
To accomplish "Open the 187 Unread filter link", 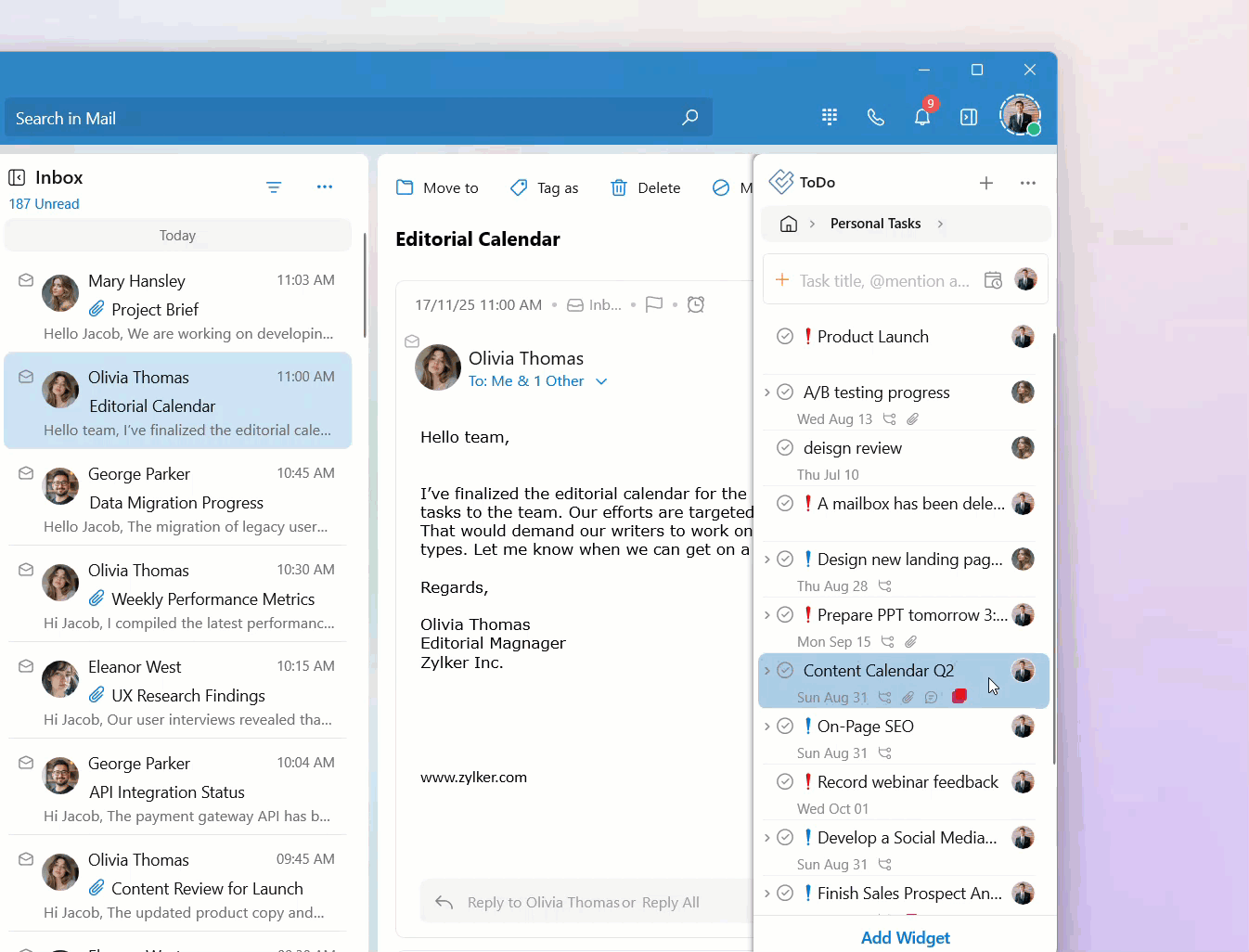I will (x=44, y=204).
